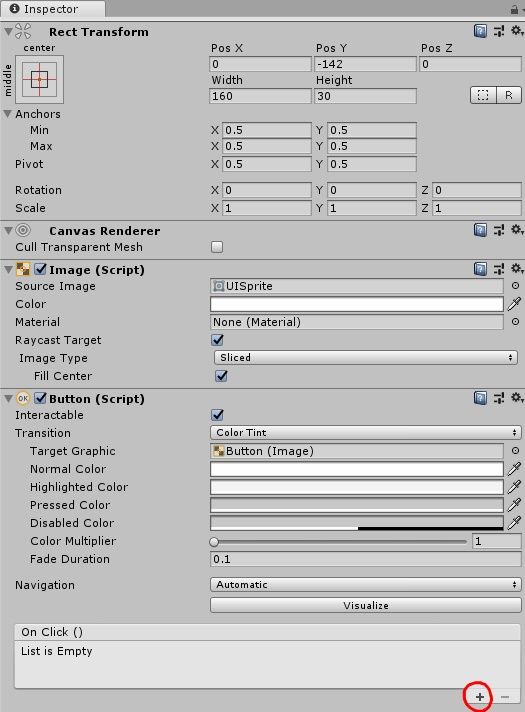
Task: Open Rect Transform gear settings menu
Action: (x=517, y=31)
